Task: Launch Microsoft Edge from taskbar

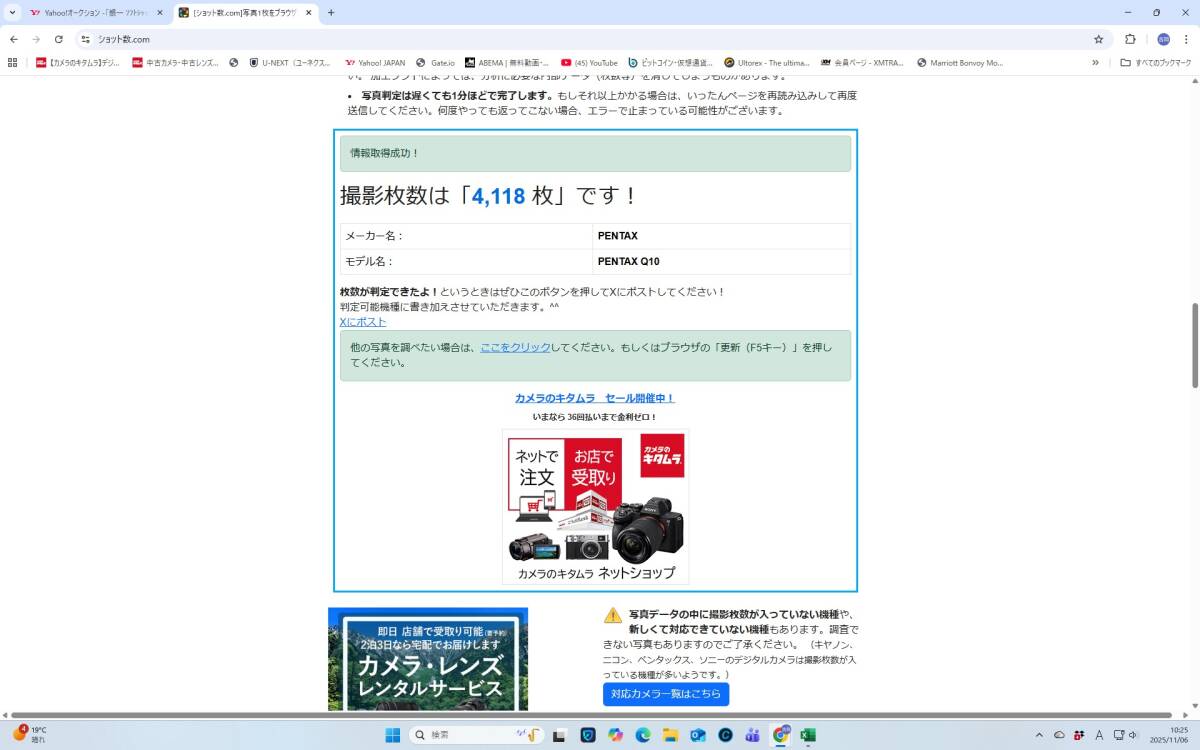Action: point(643,735)
